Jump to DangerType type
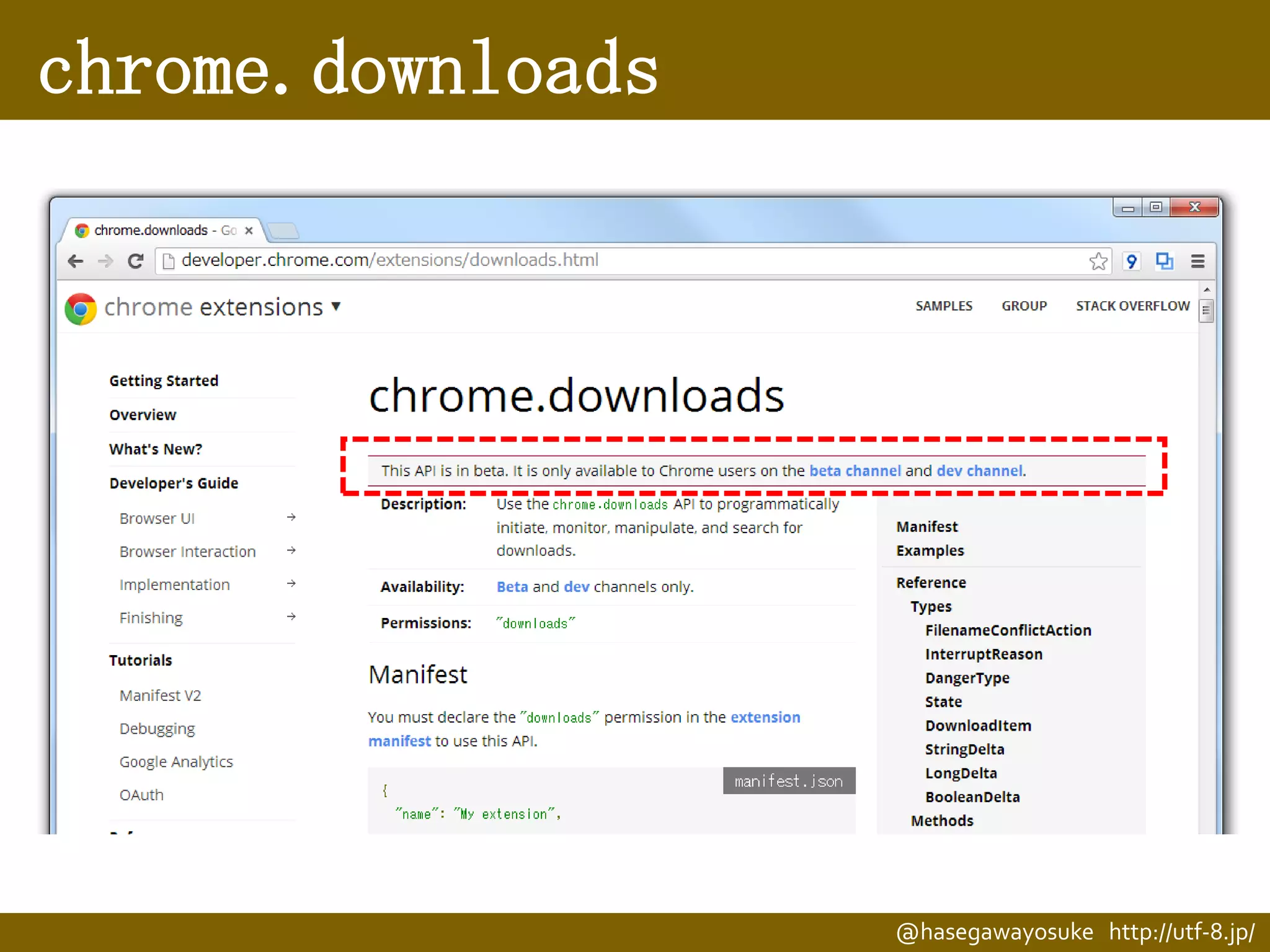Screen dimensions: 1270x952 click(x=967, y=679)
